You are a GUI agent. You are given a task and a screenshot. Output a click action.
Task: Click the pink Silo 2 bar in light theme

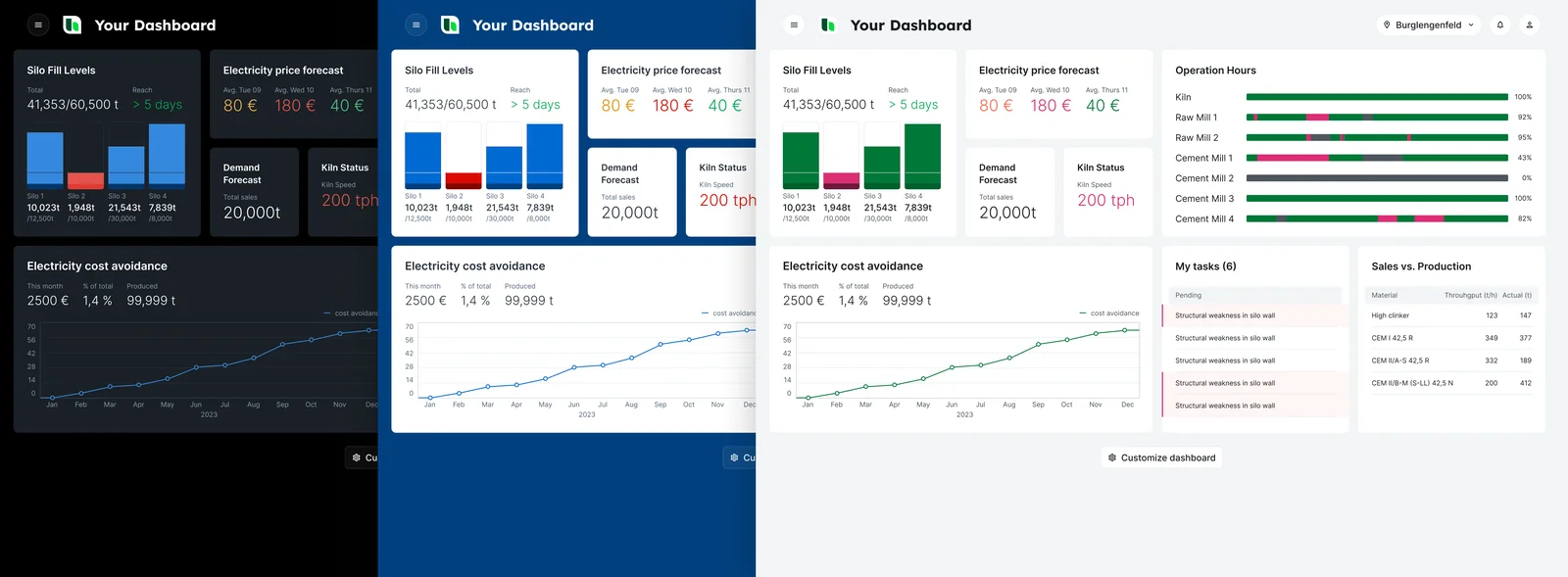tap(841, 180)
